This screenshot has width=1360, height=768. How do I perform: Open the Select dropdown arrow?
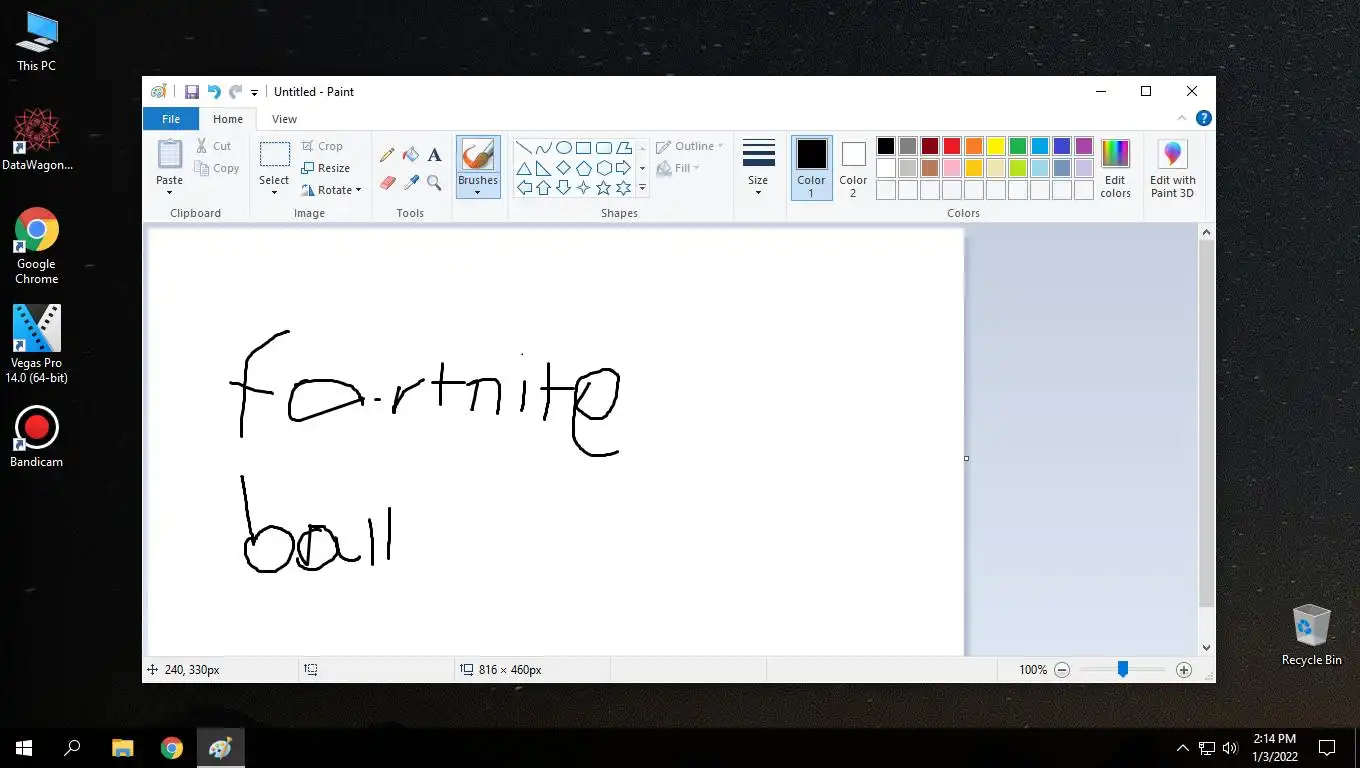274,192
